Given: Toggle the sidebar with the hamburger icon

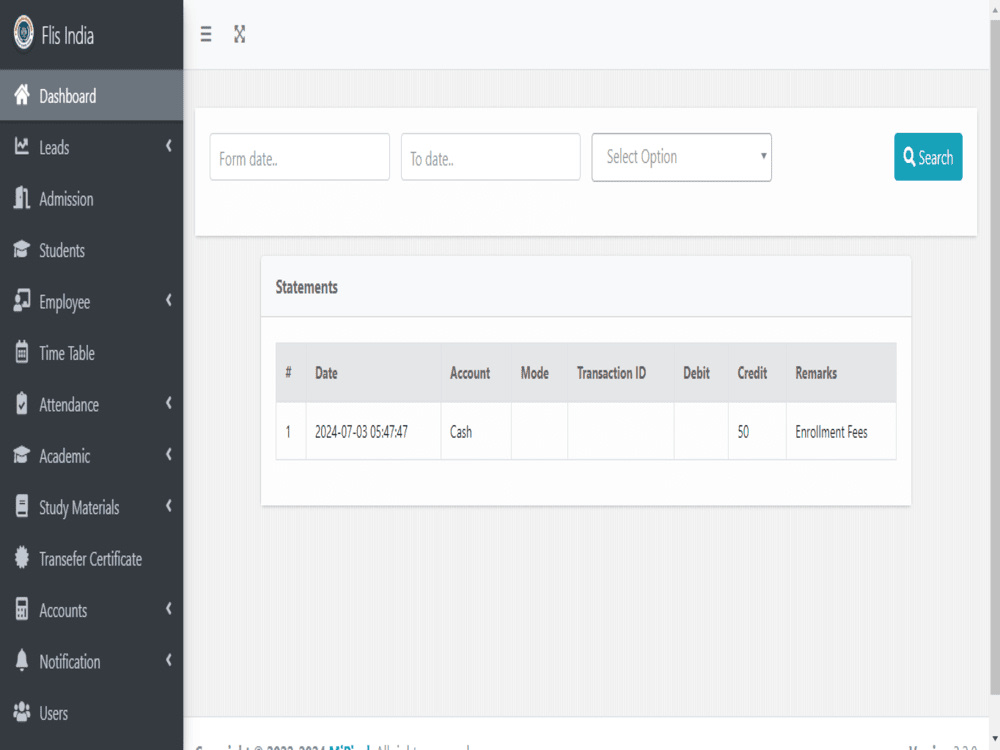Looking at the screenshot, I should [x=205, y=34].
